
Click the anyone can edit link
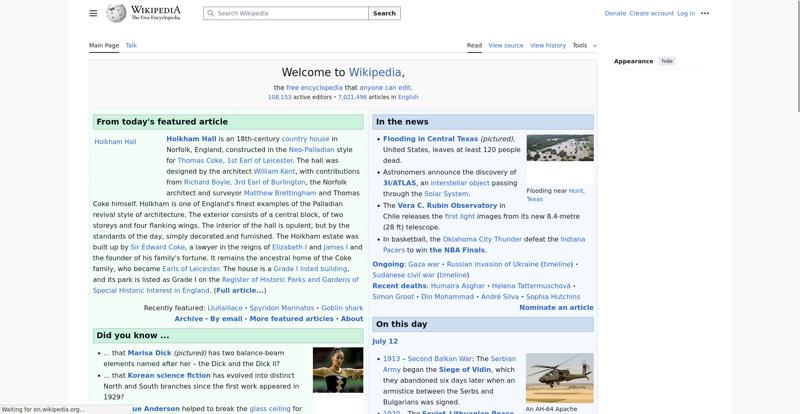(385, 88)
